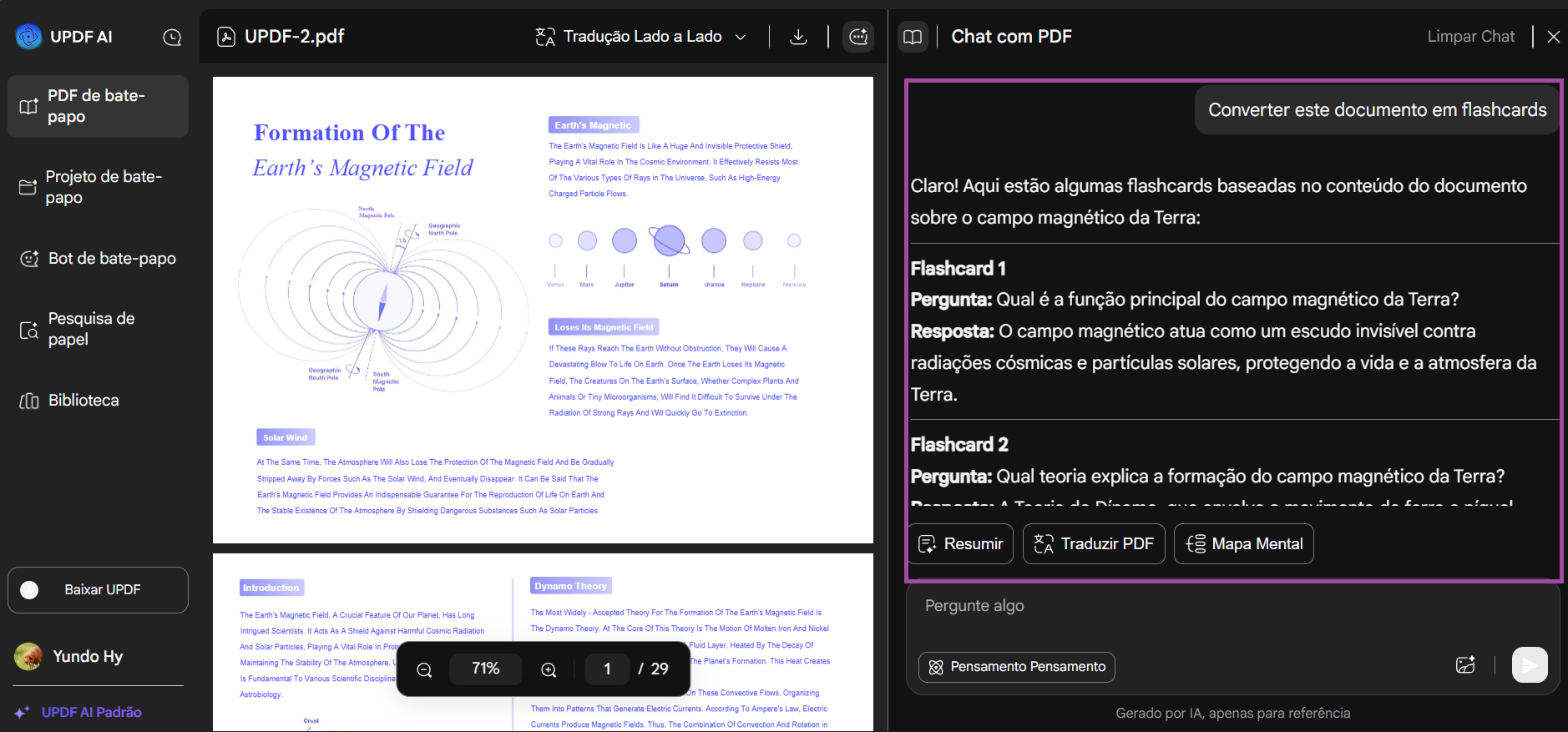Toggle Pensamento Pensamento mode

point(1017,667)
